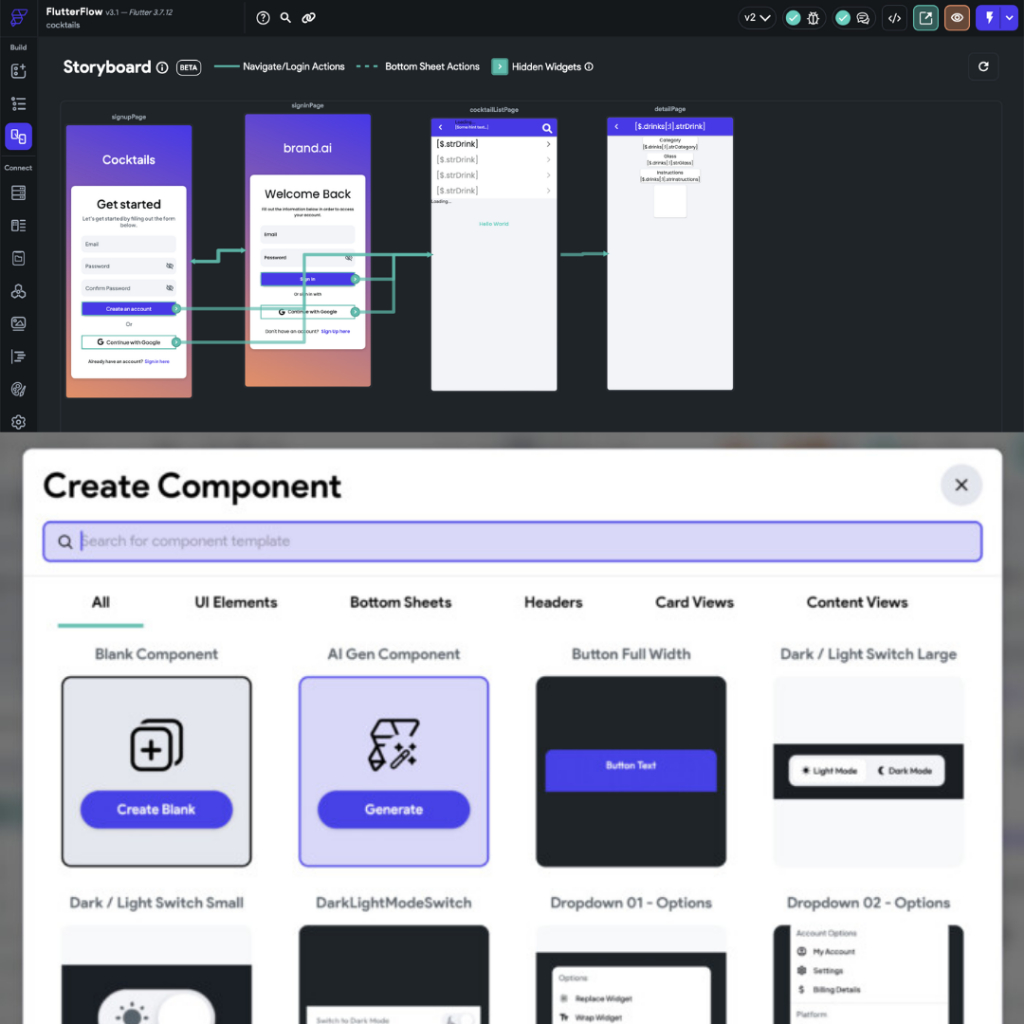Open the data types icon in sidebar
This screenshot has width=1024, height=1024.
[18, 225]
